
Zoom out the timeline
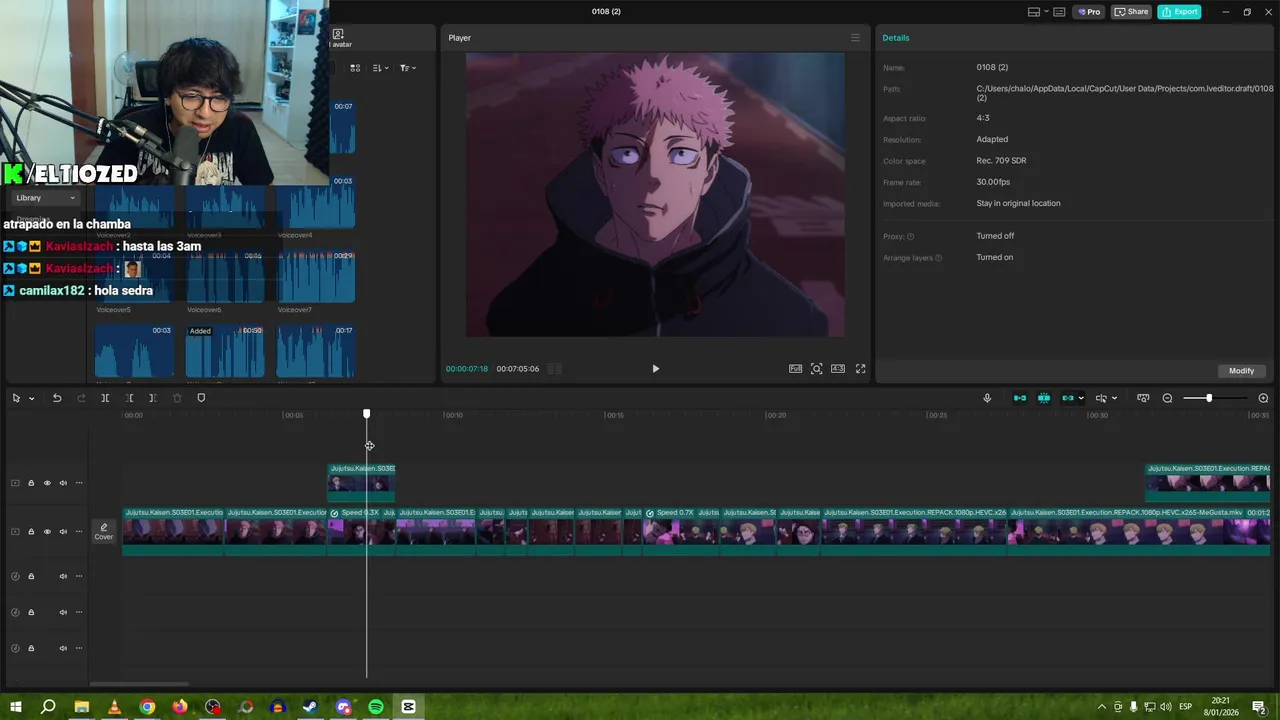tap(1167, 398)
